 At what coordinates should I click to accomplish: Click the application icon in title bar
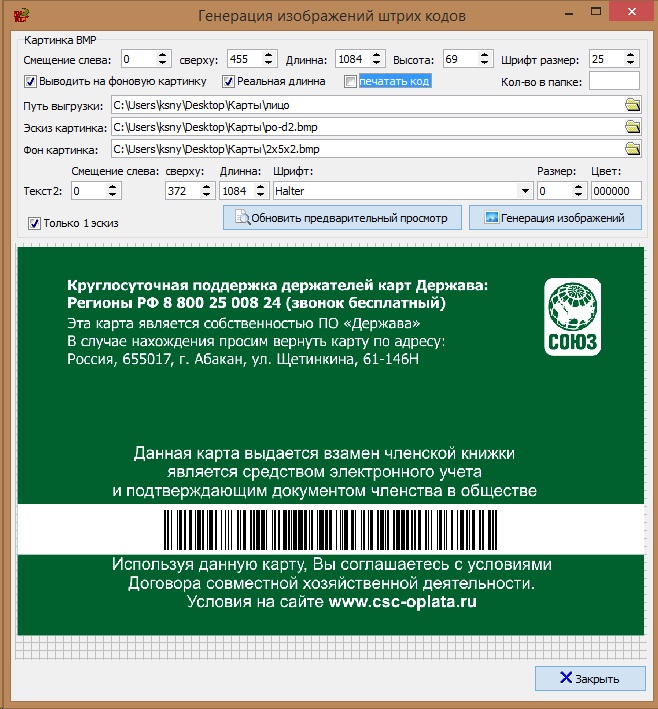pyautogui.click(x=21, y=15)
